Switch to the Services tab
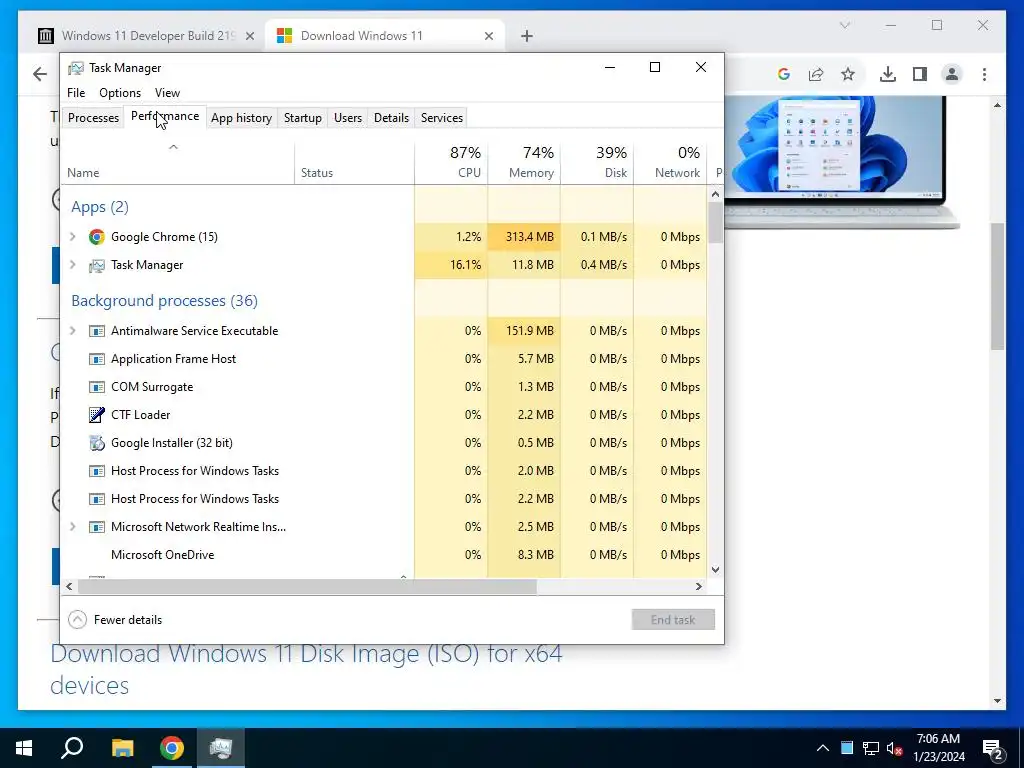Screen dimensions: 1024x768 click(442, 118)
